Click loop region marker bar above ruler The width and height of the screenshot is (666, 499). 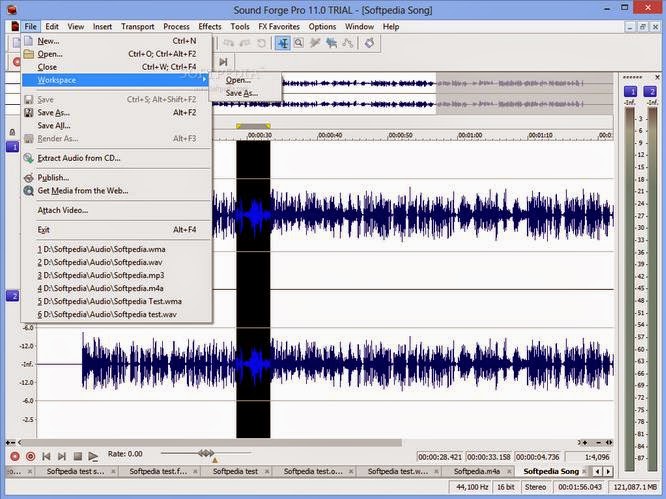pos(253,126)
